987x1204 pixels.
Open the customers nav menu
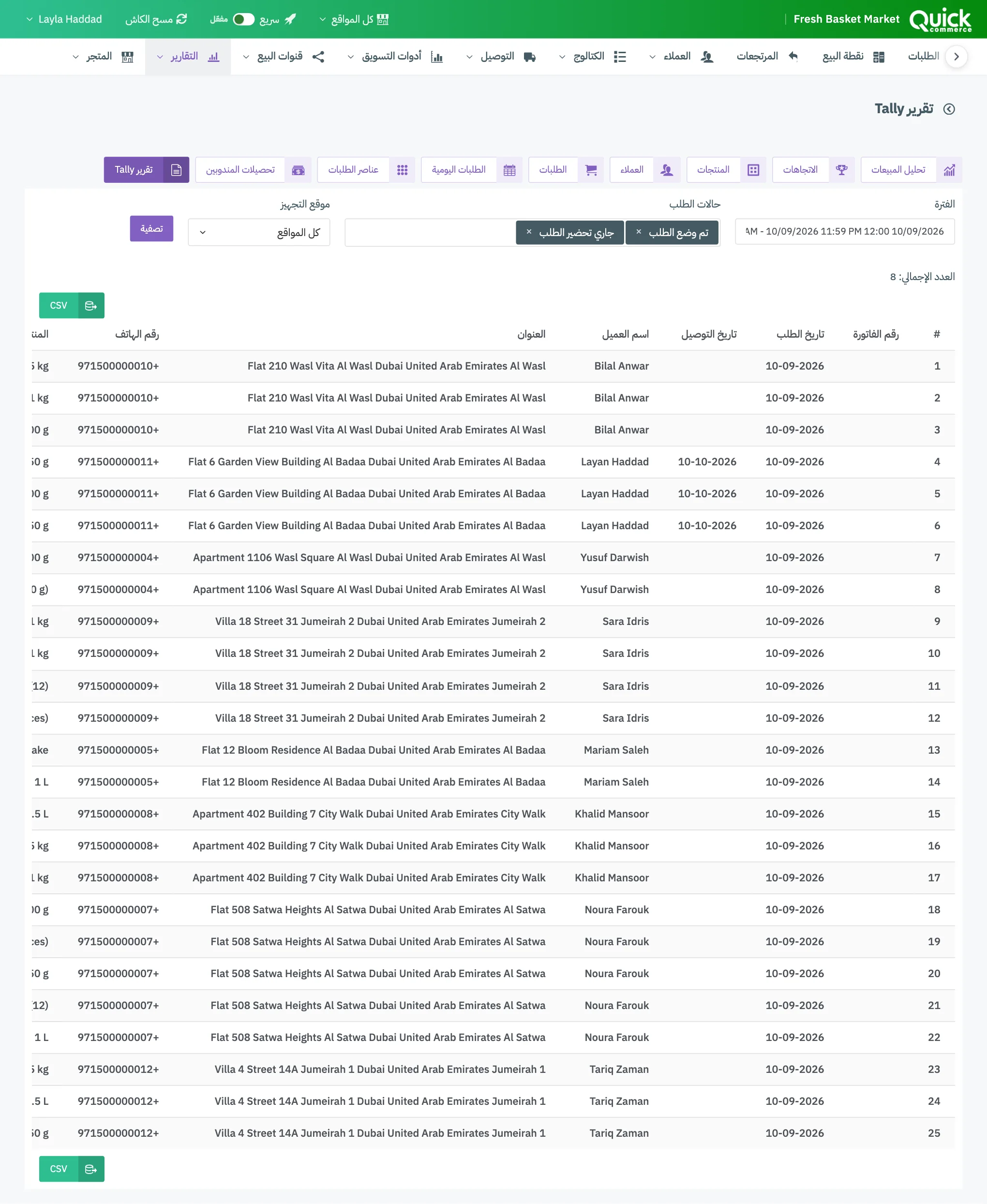681,57
